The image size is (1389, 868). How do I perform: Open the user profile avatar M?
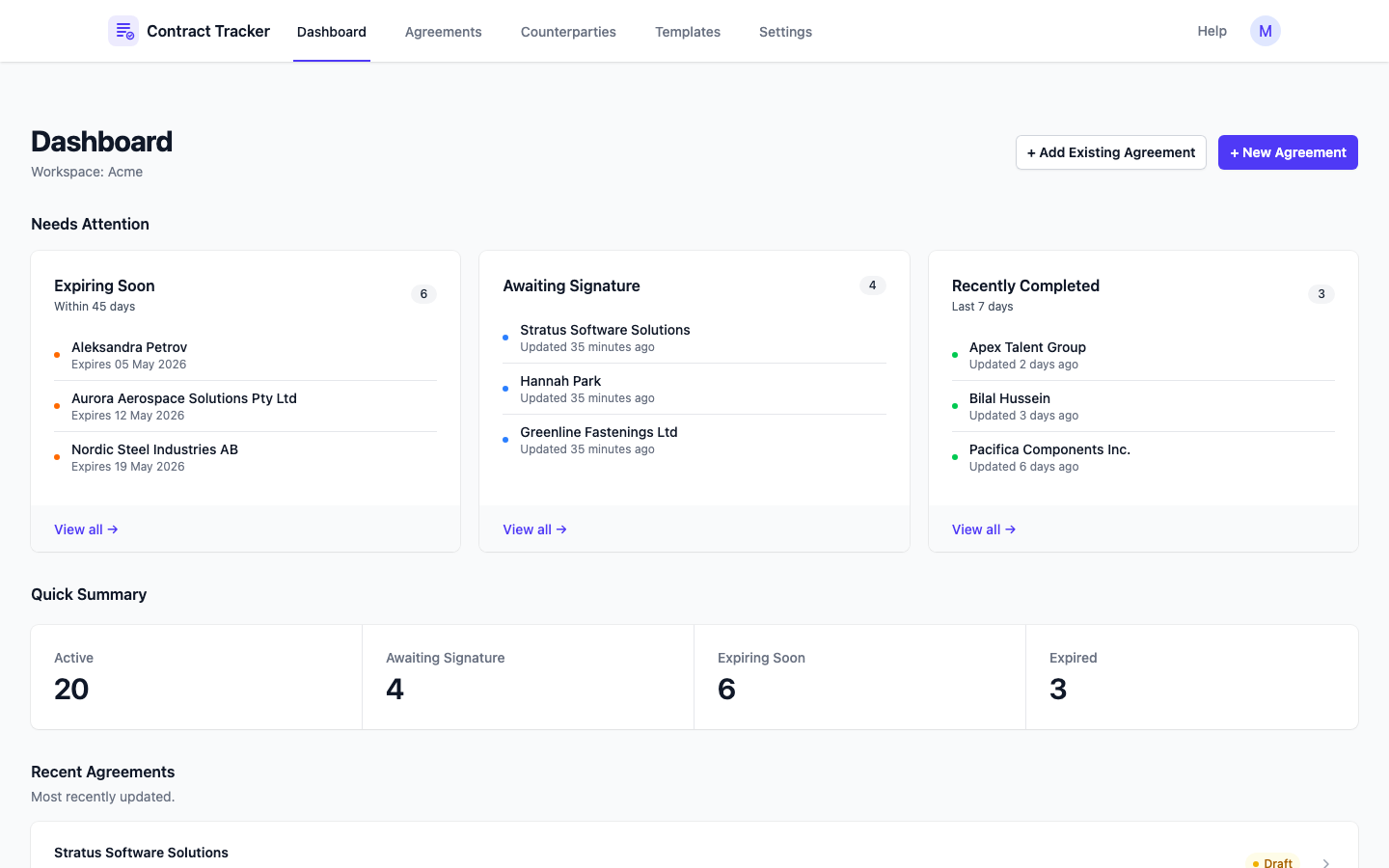coord(1265,31)
